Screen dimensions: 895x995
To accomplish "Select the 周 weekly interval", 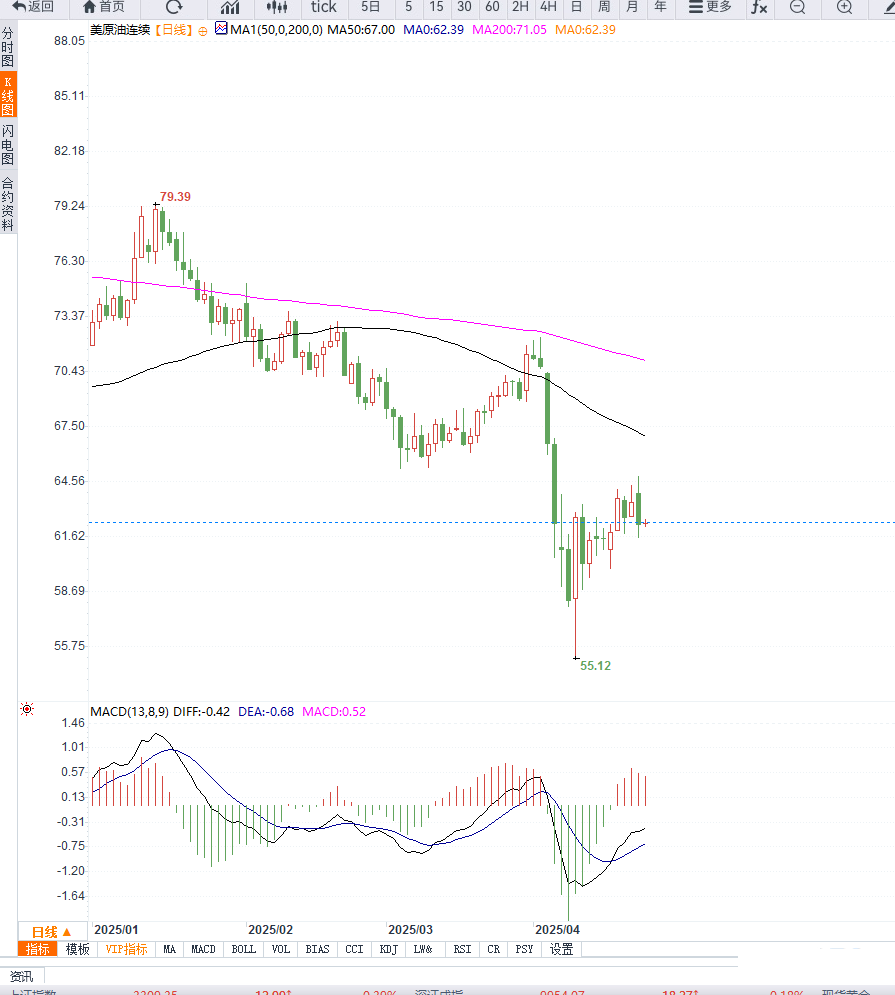I will (604, 7).
